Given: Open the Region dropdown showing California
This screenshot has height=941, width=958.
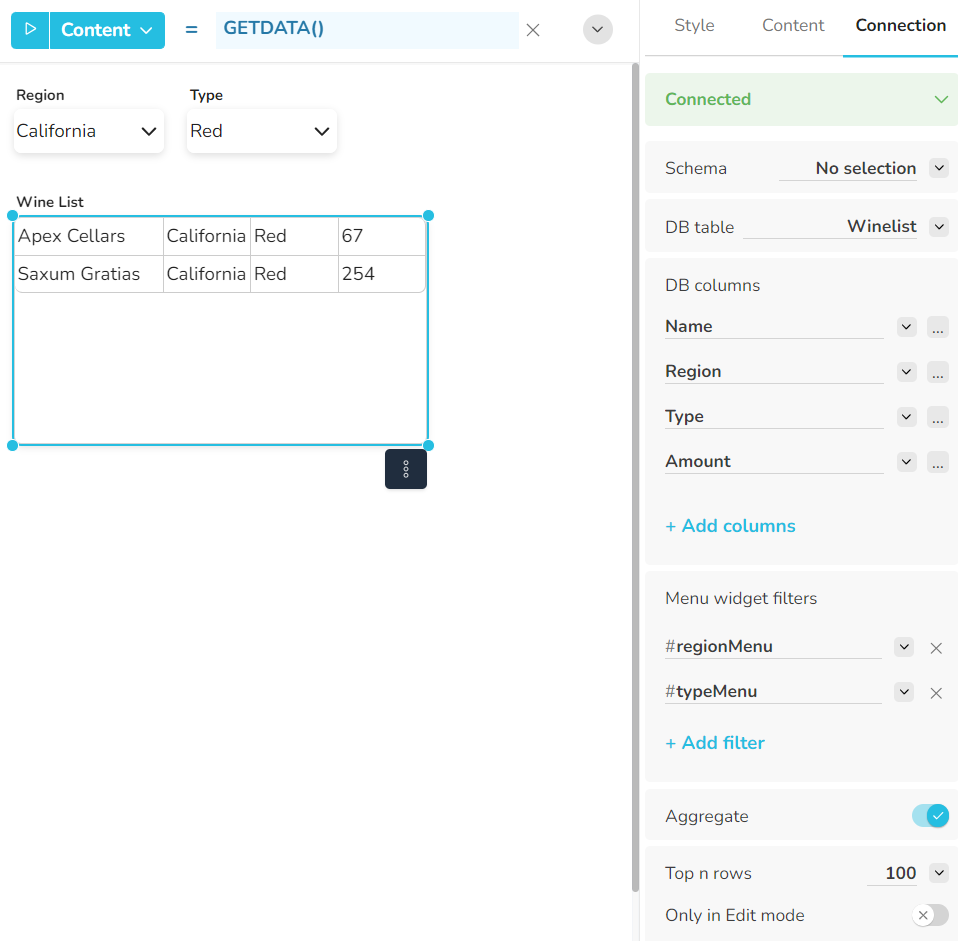Looking at the screenshot, I should (x=88, y=131).
